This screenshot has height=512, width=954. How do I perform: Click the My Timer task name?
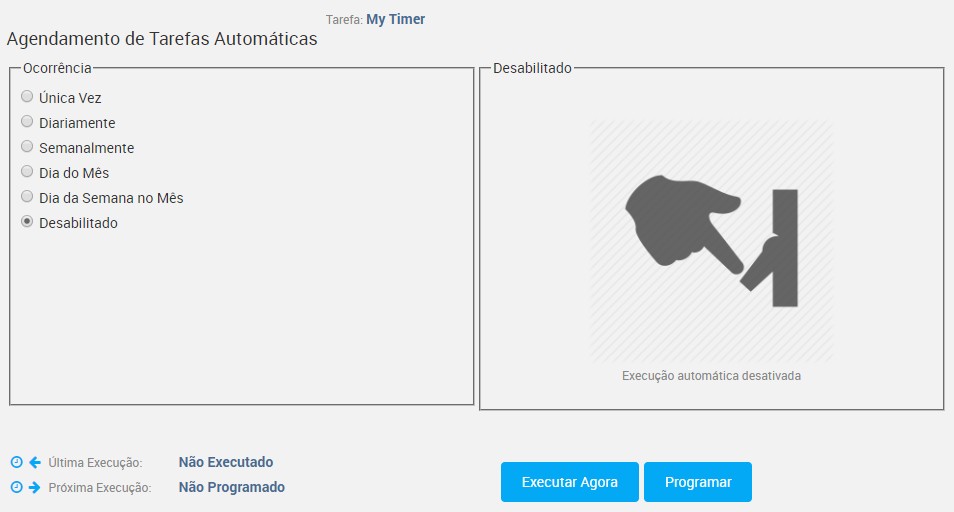tap(395, 19)
